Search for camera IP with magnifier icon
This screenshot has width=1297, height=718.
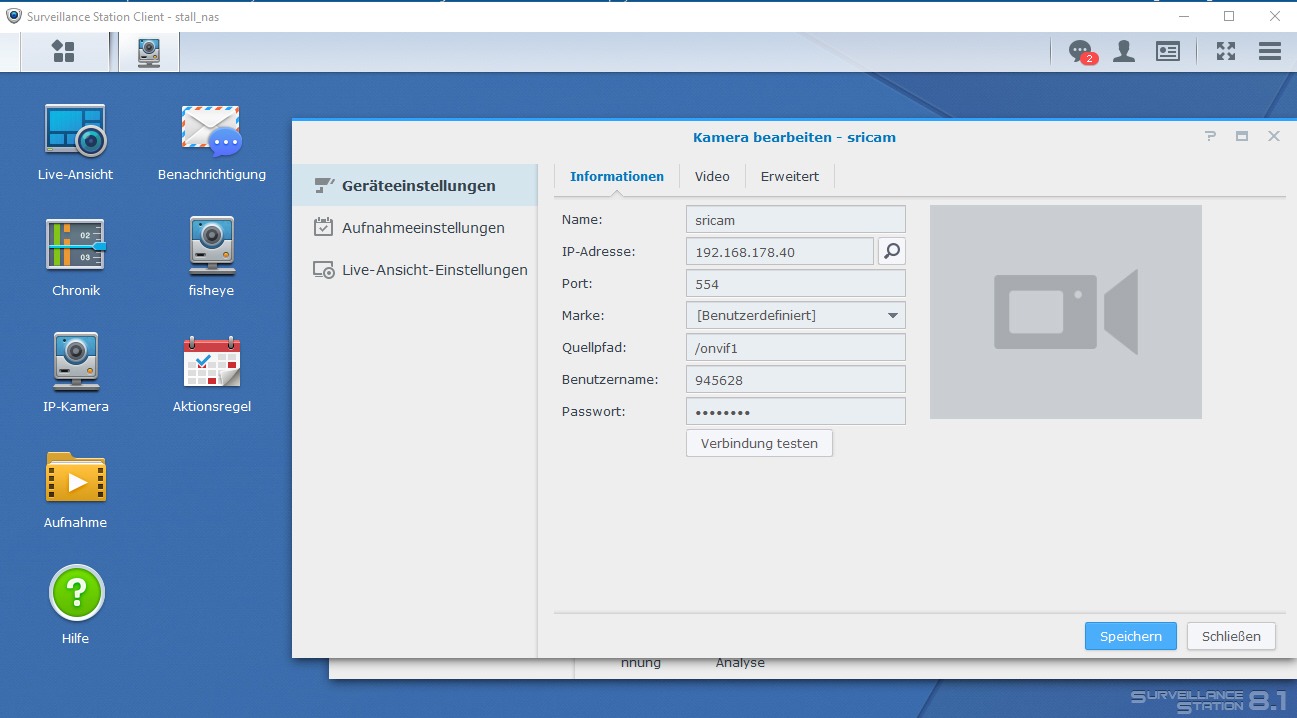[892, 251]
